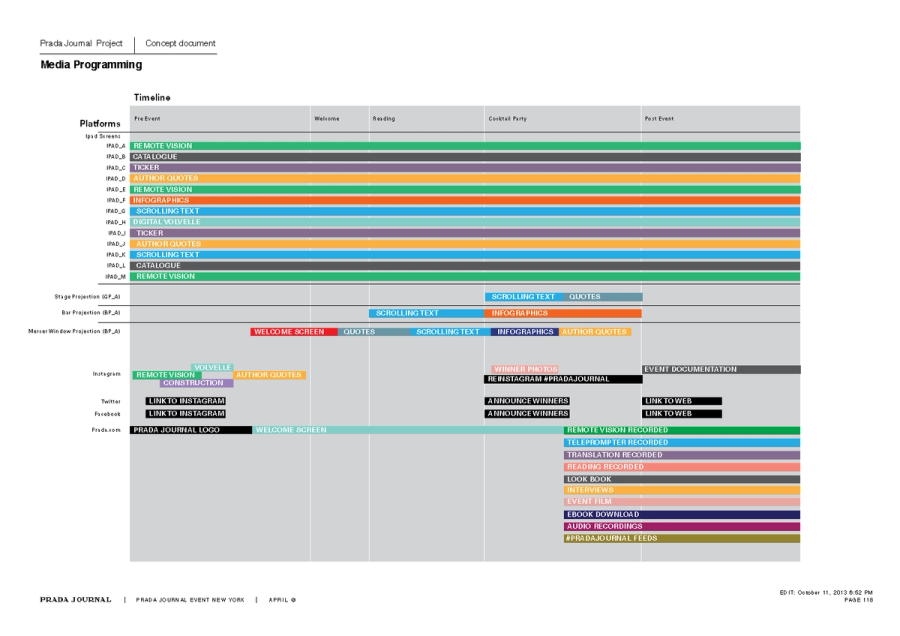The height and width of the screenshot is (636, 900).
Task: Click the IPAD_A Remote Vision bar
Action: point(465,146)
